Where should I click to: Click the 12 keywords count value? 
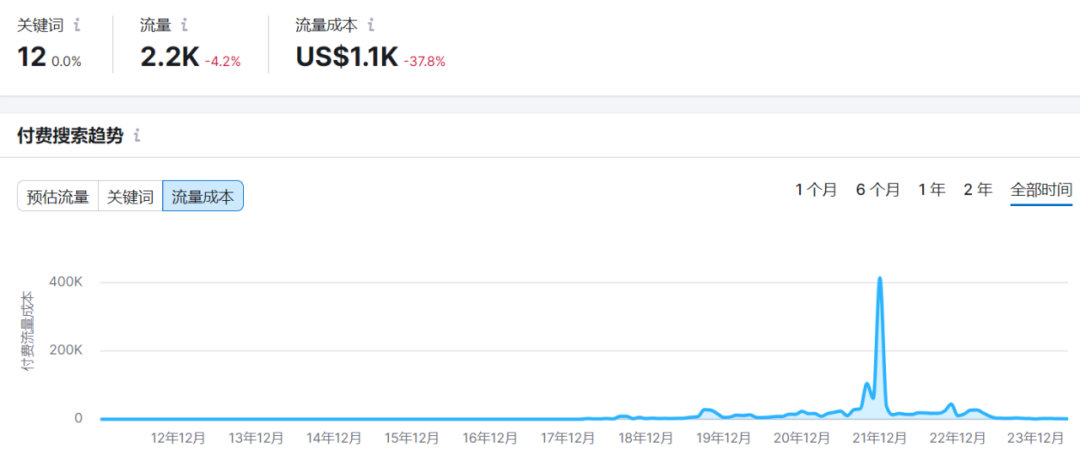(x=32, y=58)
